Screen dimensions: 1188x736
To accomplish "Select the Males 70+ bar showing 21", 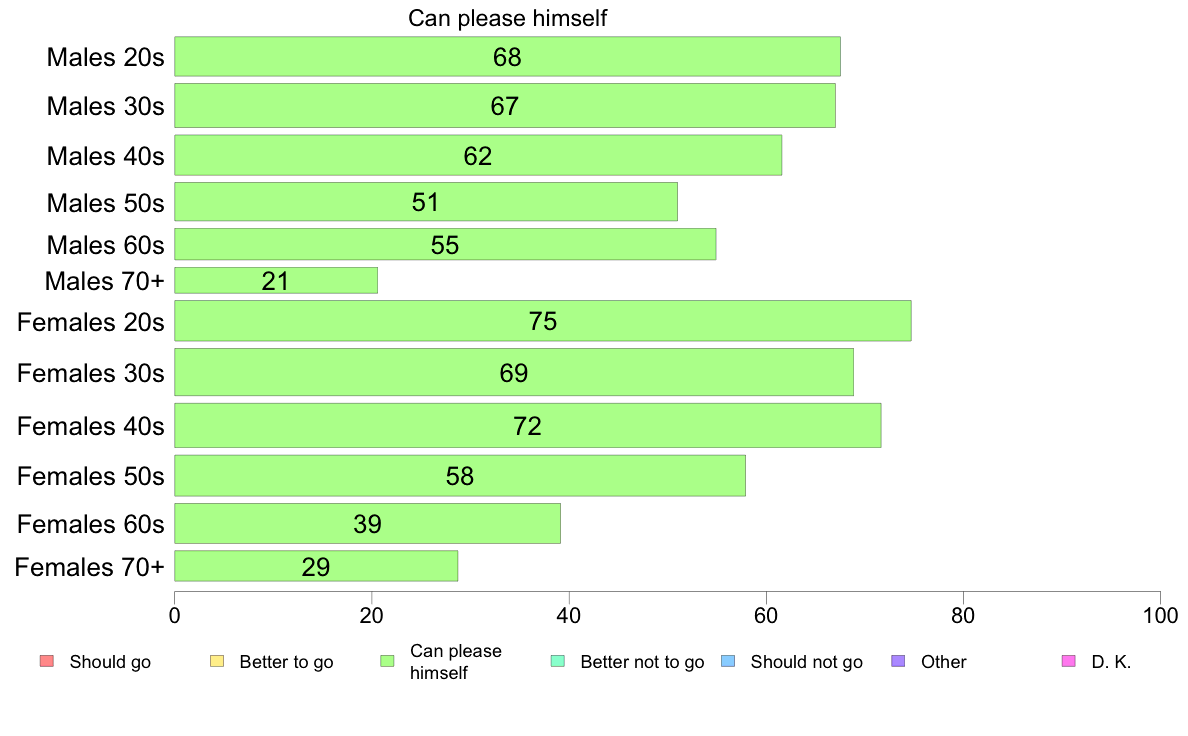I will point(276,280).
